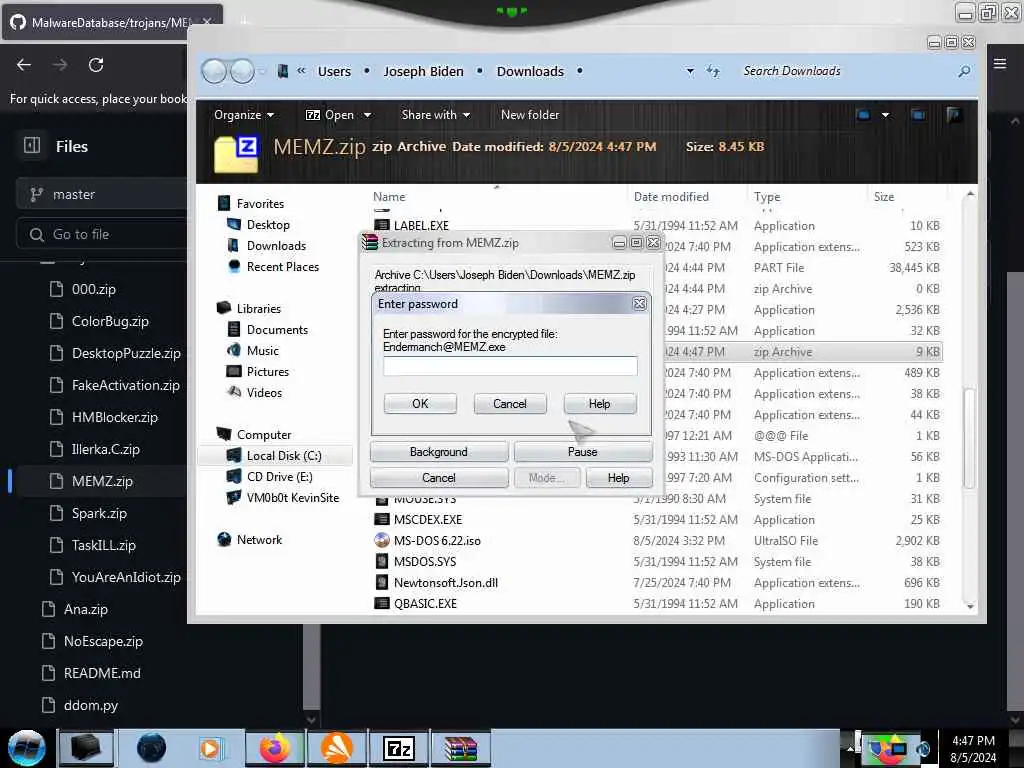The width and height of the screenshot is (1024, 768).
Task: Click the search magnifier icon in Explorer
Action: pyautogui.click(x=964, y=71)
